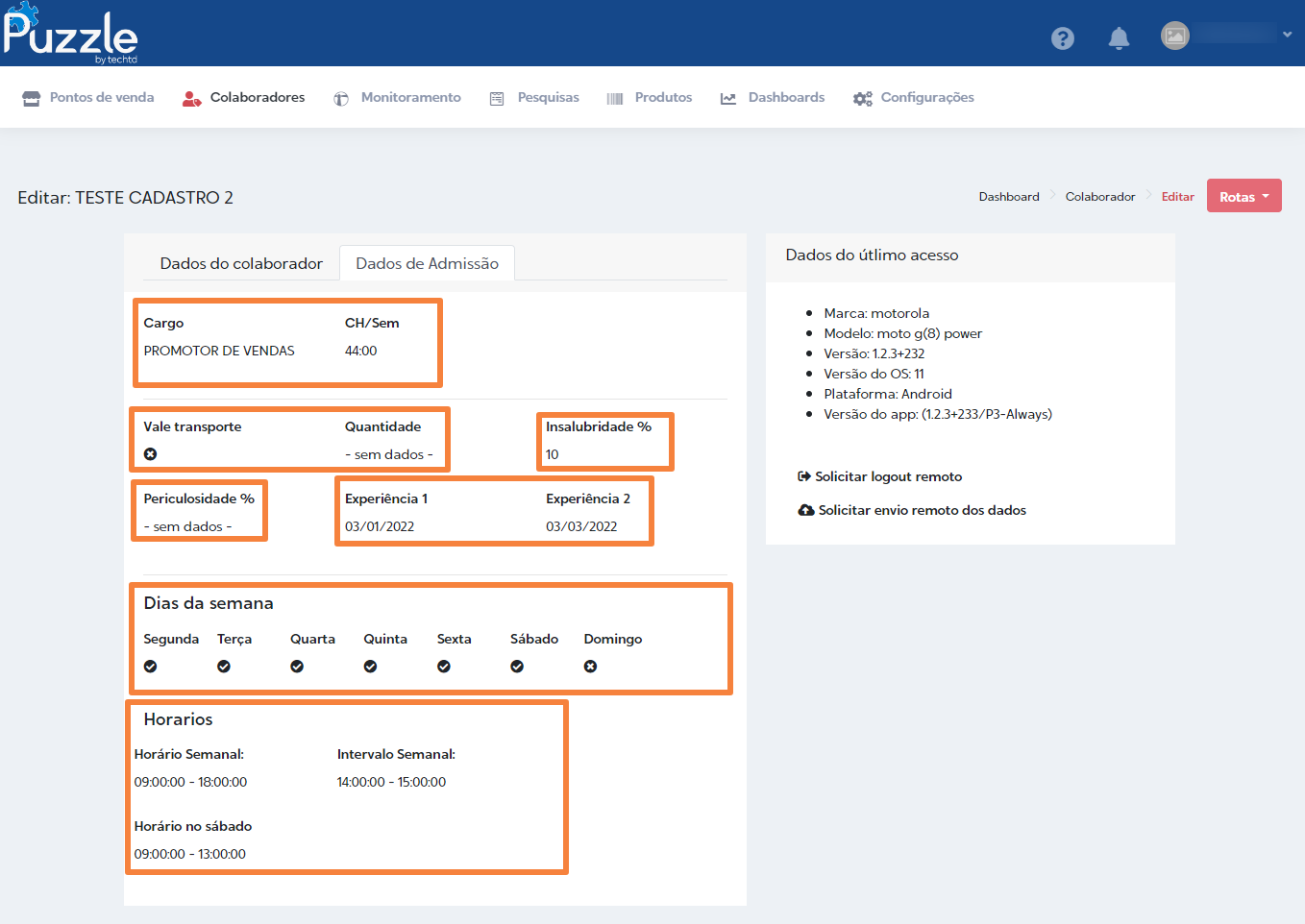Click the Plataforma: Android entry

click(888, 394)
